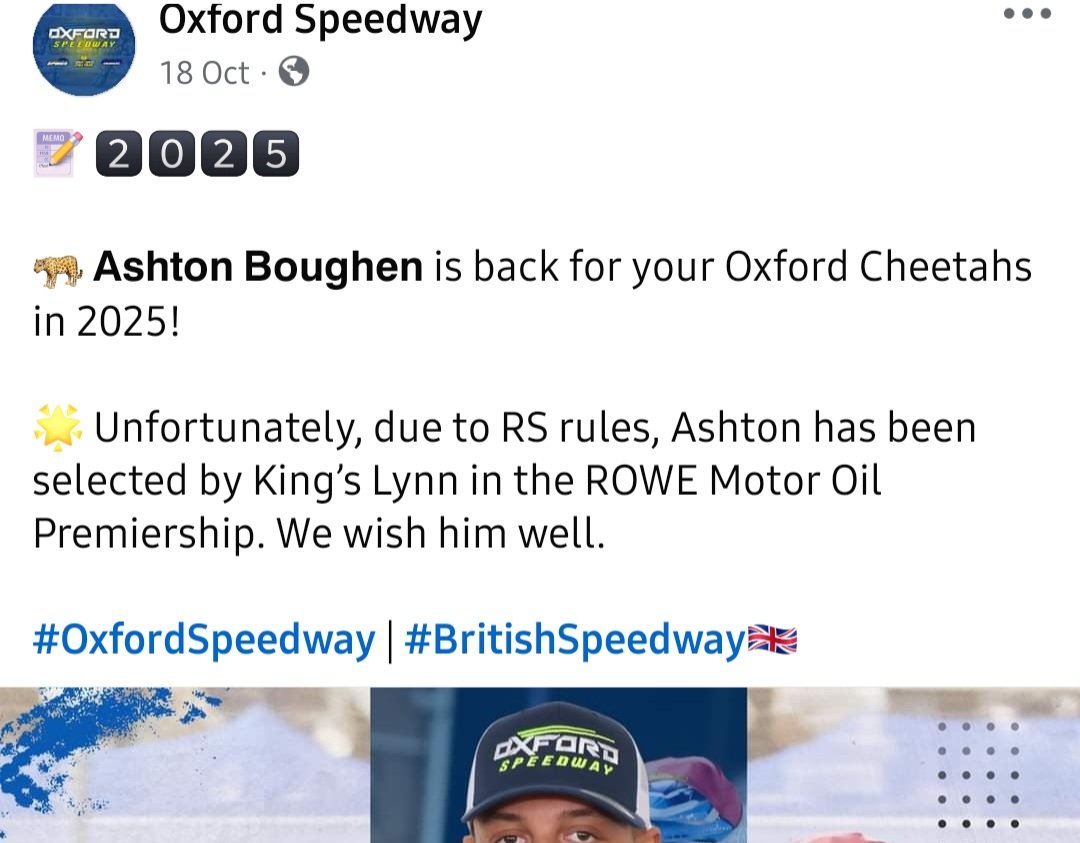Click the keycap digit 0 emoji
The height and width of the screenshot is (843, 1080).
click(171, 154)
